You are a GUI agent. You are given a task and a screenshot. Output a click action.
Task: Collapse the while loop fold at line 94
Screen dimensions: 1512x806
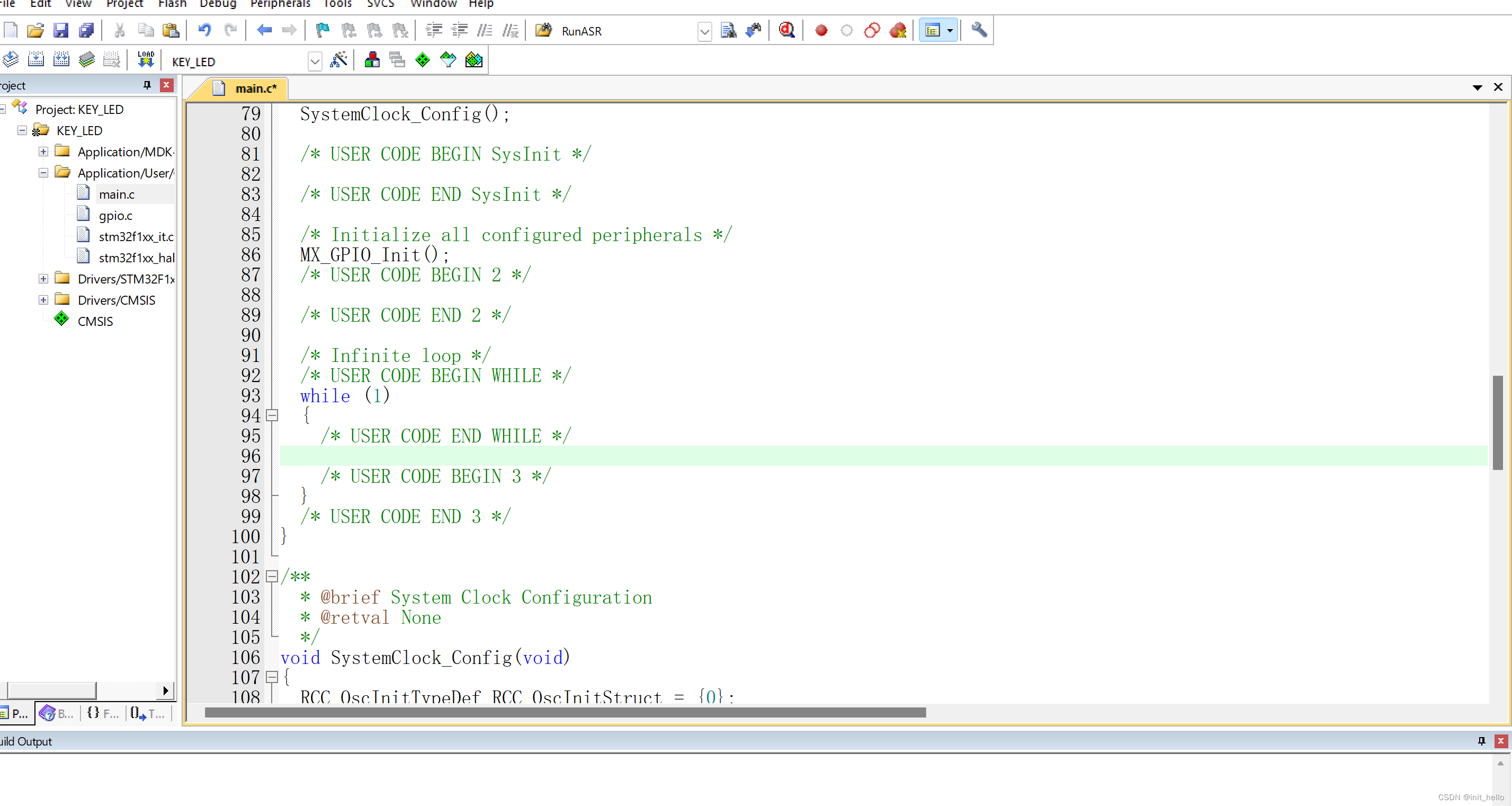(x=272, y=415)
